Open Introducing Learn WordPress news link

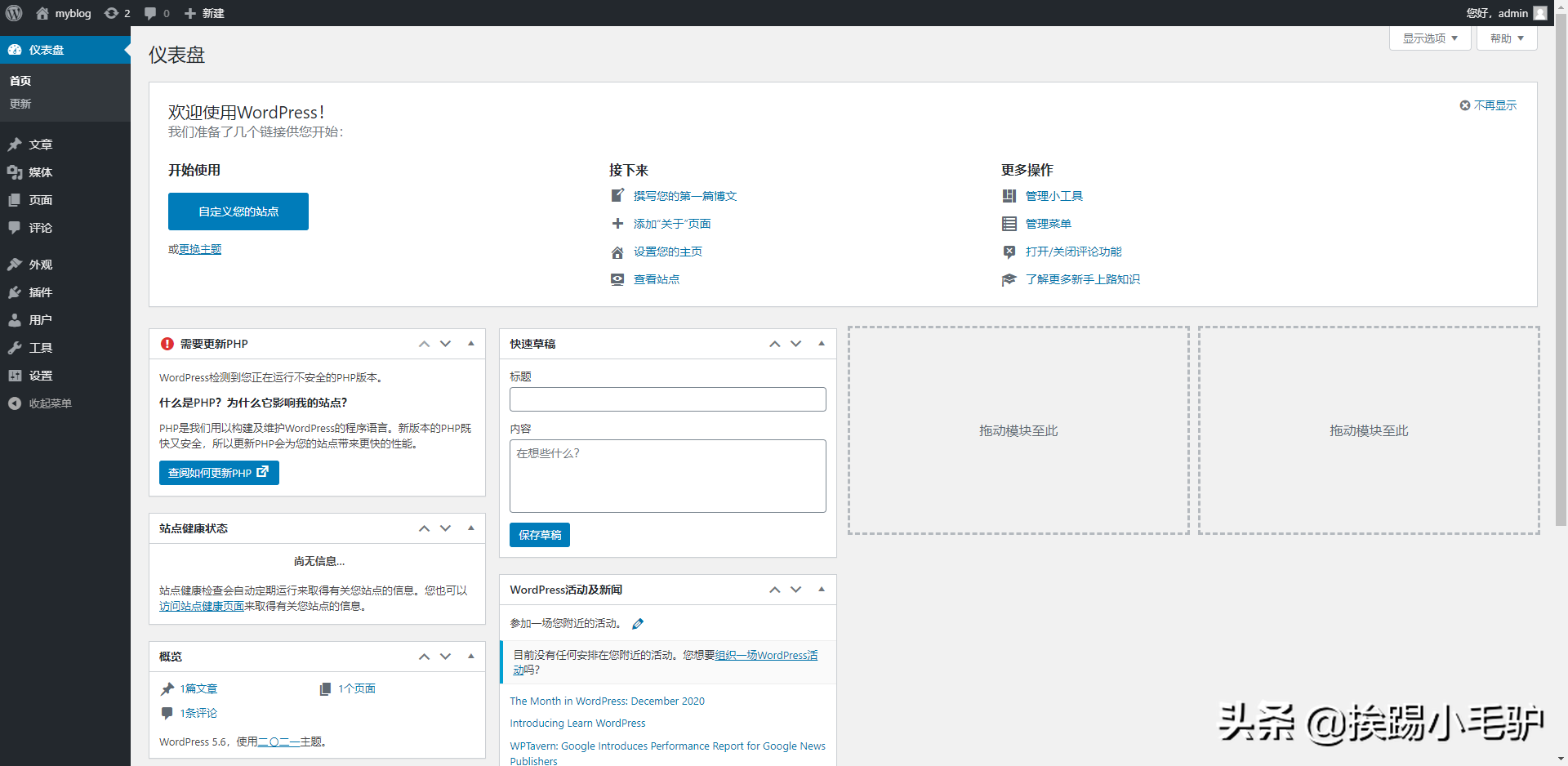pyautogui.click(x=577, y=724)
